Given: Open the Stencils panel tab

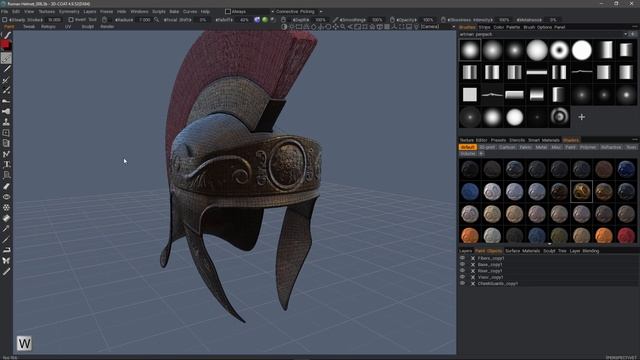Looking at the screenshot, I should click(517, 140).
